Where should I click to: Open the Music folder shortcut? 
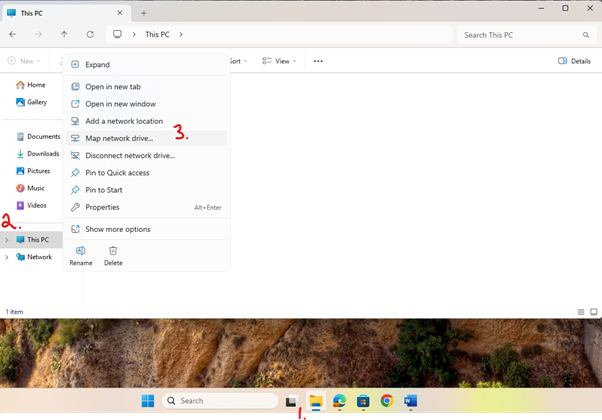pos(30,188)
